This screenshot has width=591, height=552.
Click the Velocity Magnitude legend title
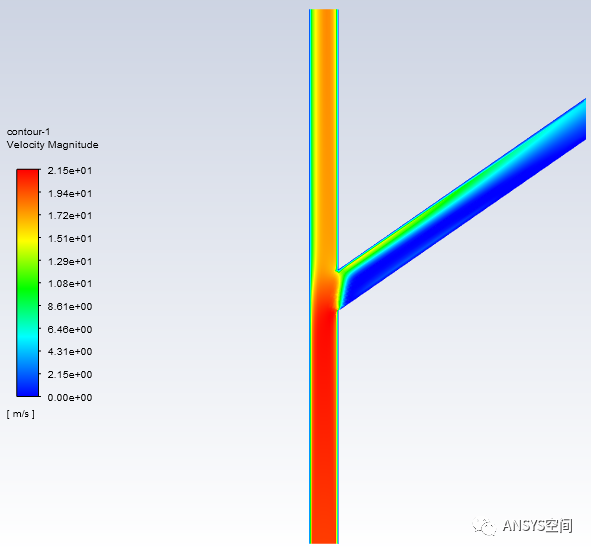(x=52, y=145)
